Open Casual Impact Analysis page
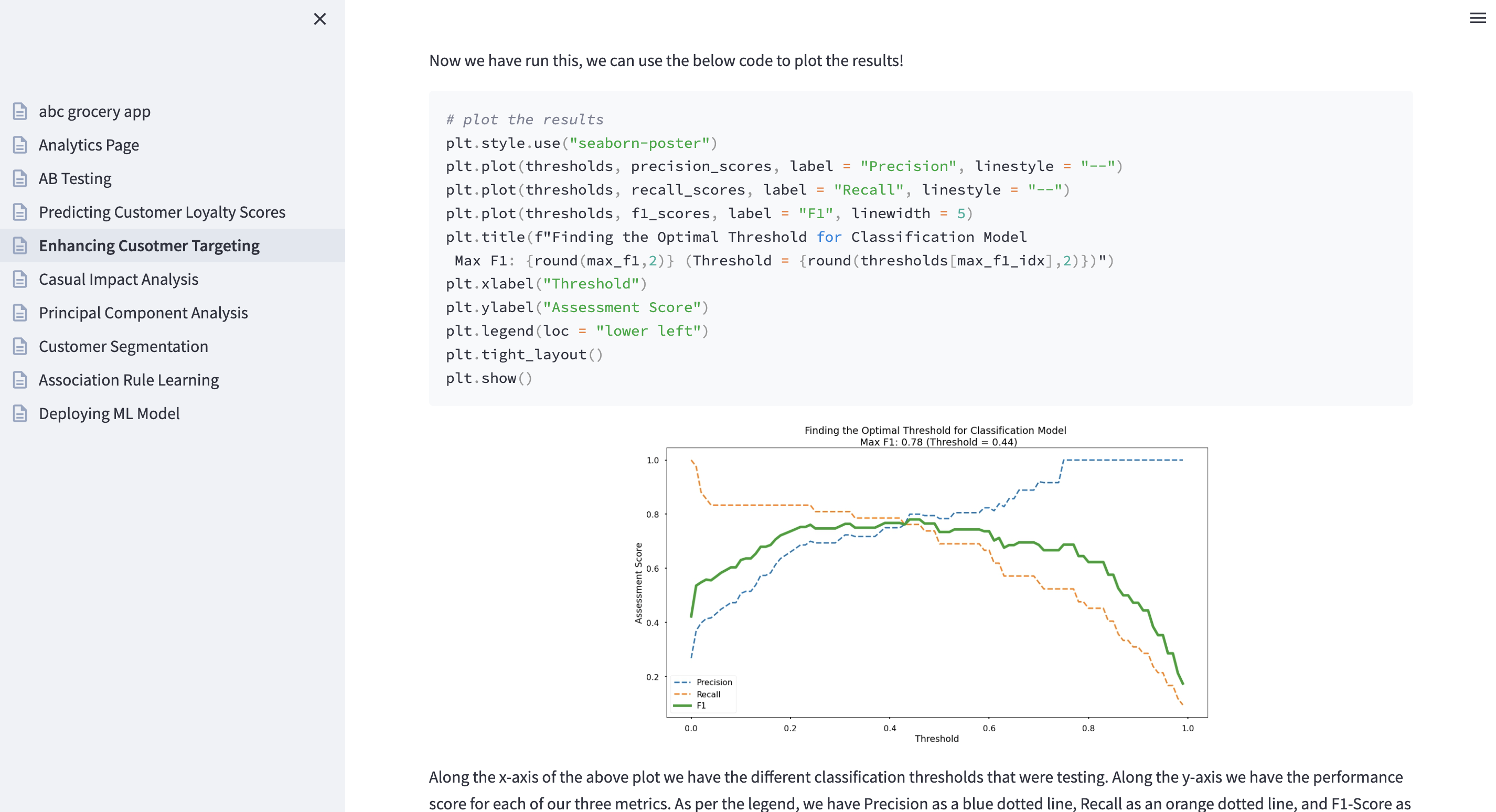The image size is (1496, 812). tap(119, 280)
